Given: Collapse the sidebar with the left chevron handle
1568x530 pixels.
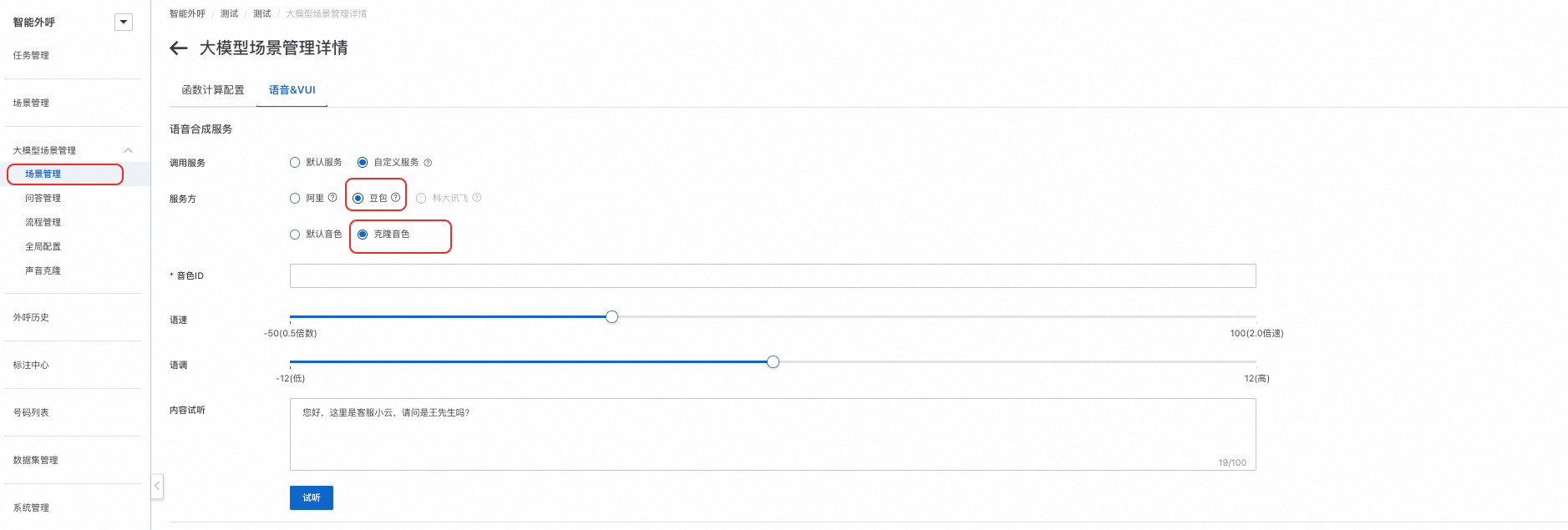Looking at the screenshot, I should [157, 486].
